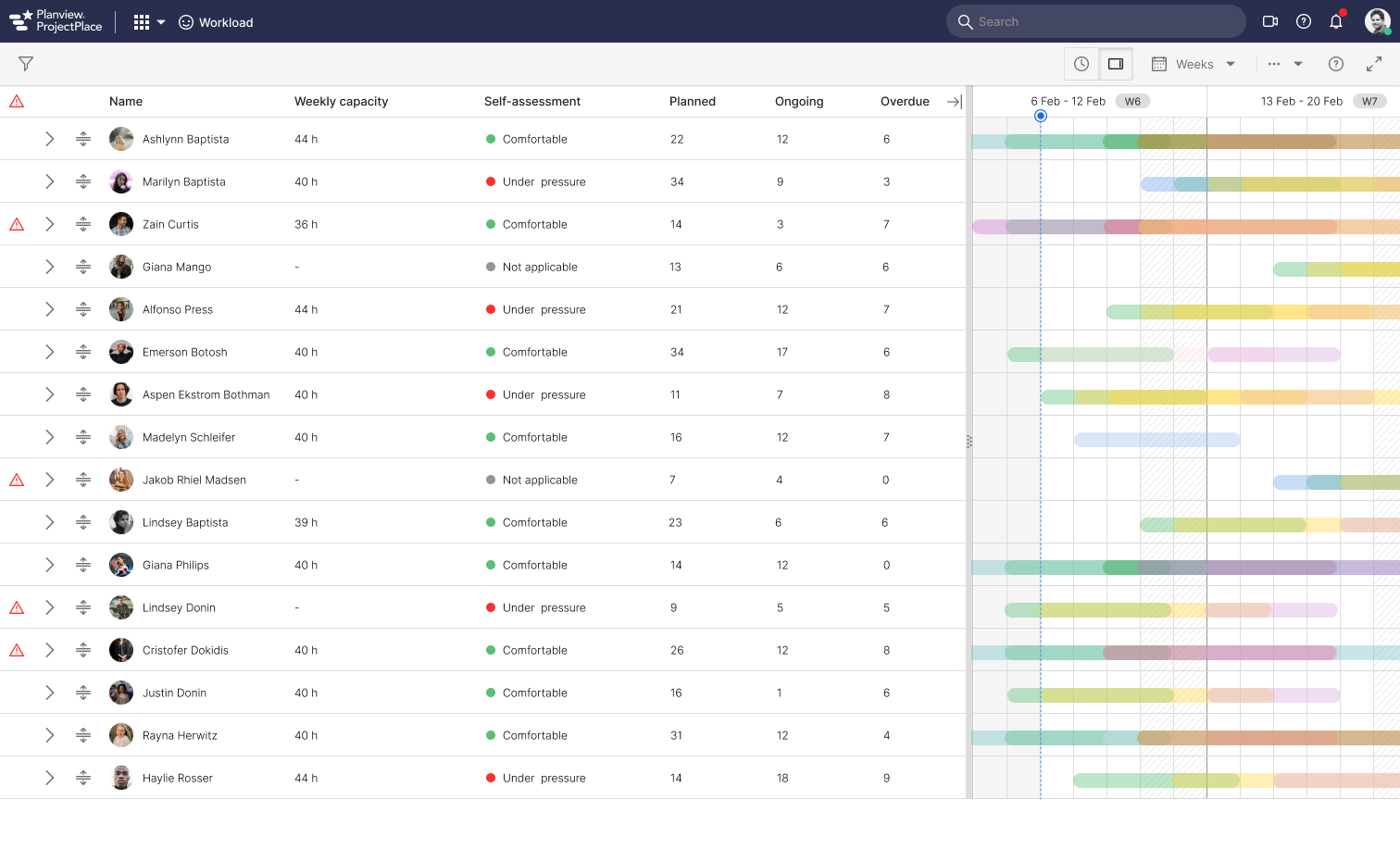Image resolution: width=1400 pixels, height=862 pixels.
Task: Open the more options ellipsis menu
Action: pos(1274,64)
